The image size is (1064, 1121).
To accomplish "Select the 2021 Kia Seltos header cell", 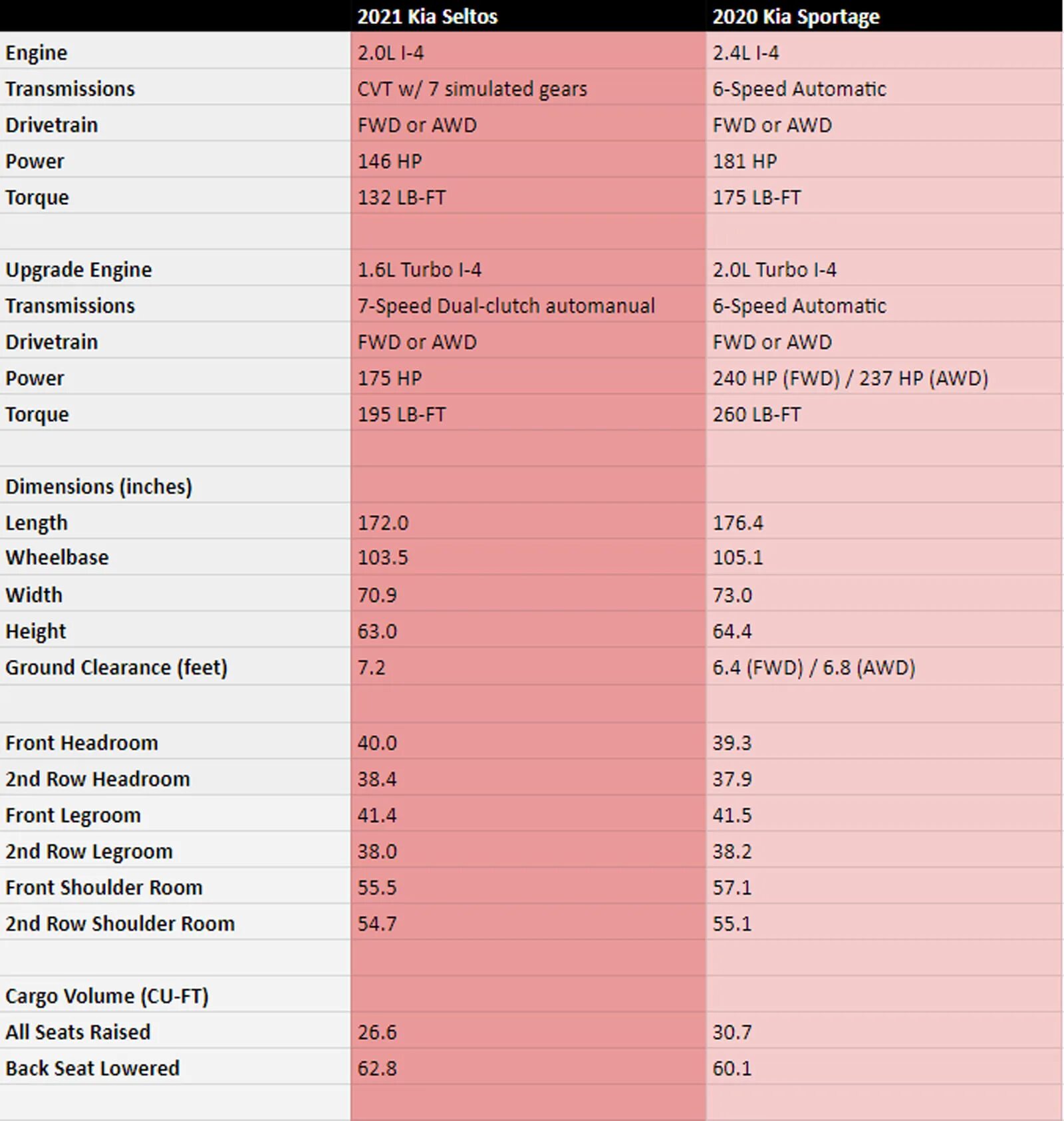I will click(528, 16).
